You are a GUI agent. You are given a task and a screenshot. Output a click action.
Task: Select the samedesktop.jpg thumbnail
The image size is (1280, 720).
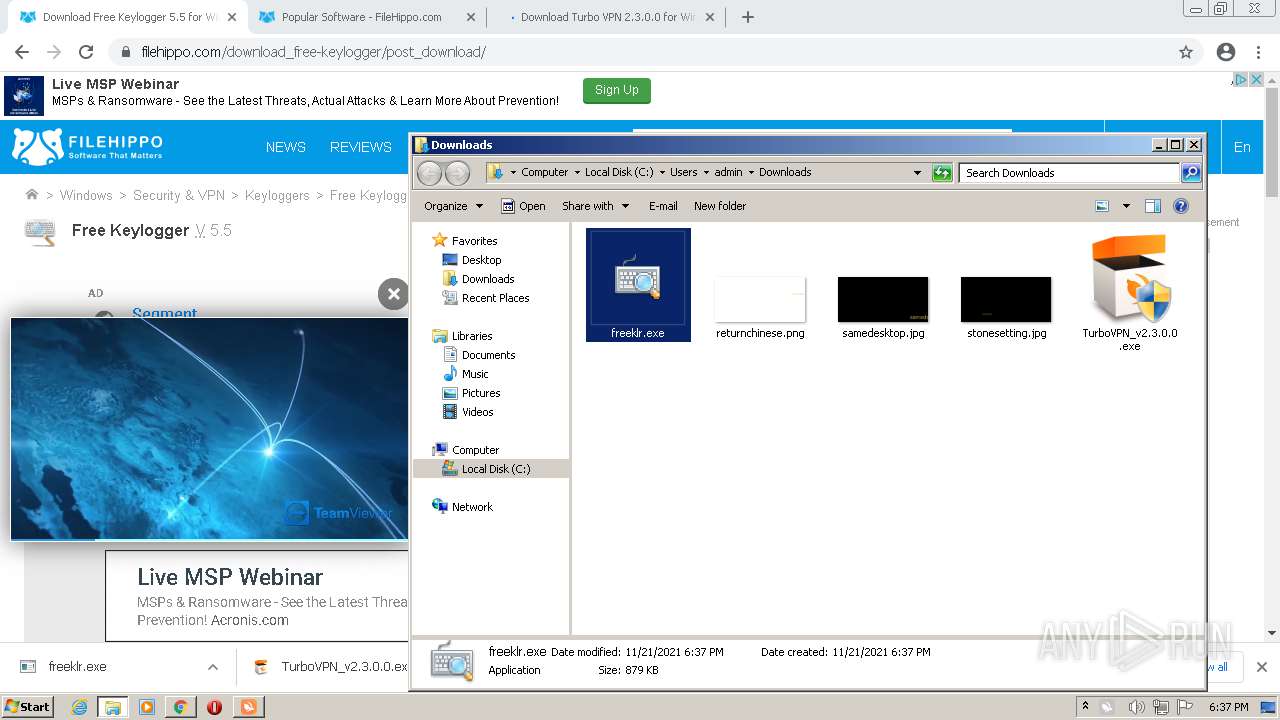point(883,299)
